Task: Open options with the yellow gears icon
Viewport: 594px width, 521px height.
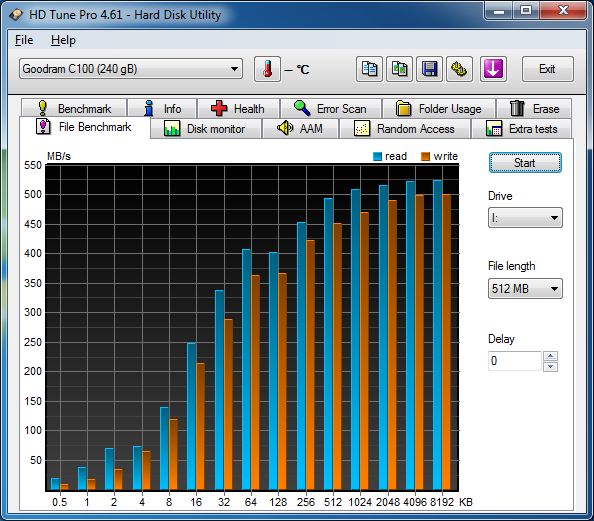Action: 459,69
